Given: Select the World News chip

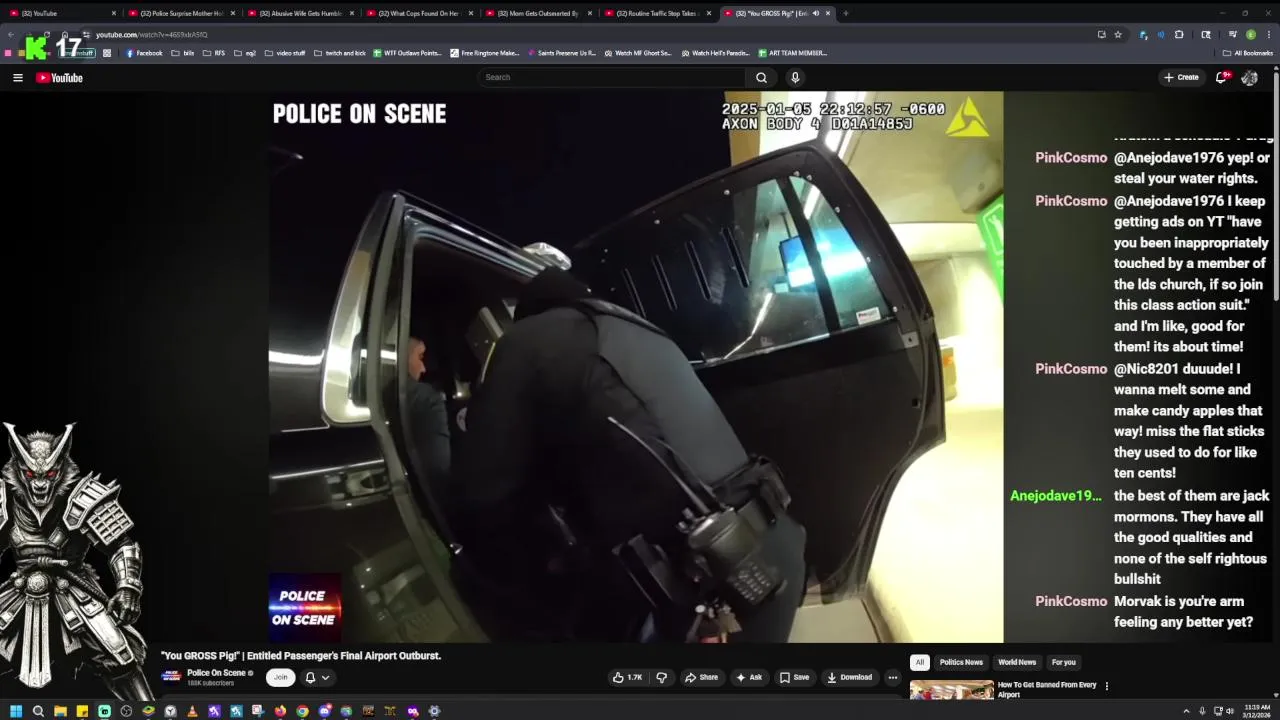Looking at the screenshot, I should (x=1017, y=662).
